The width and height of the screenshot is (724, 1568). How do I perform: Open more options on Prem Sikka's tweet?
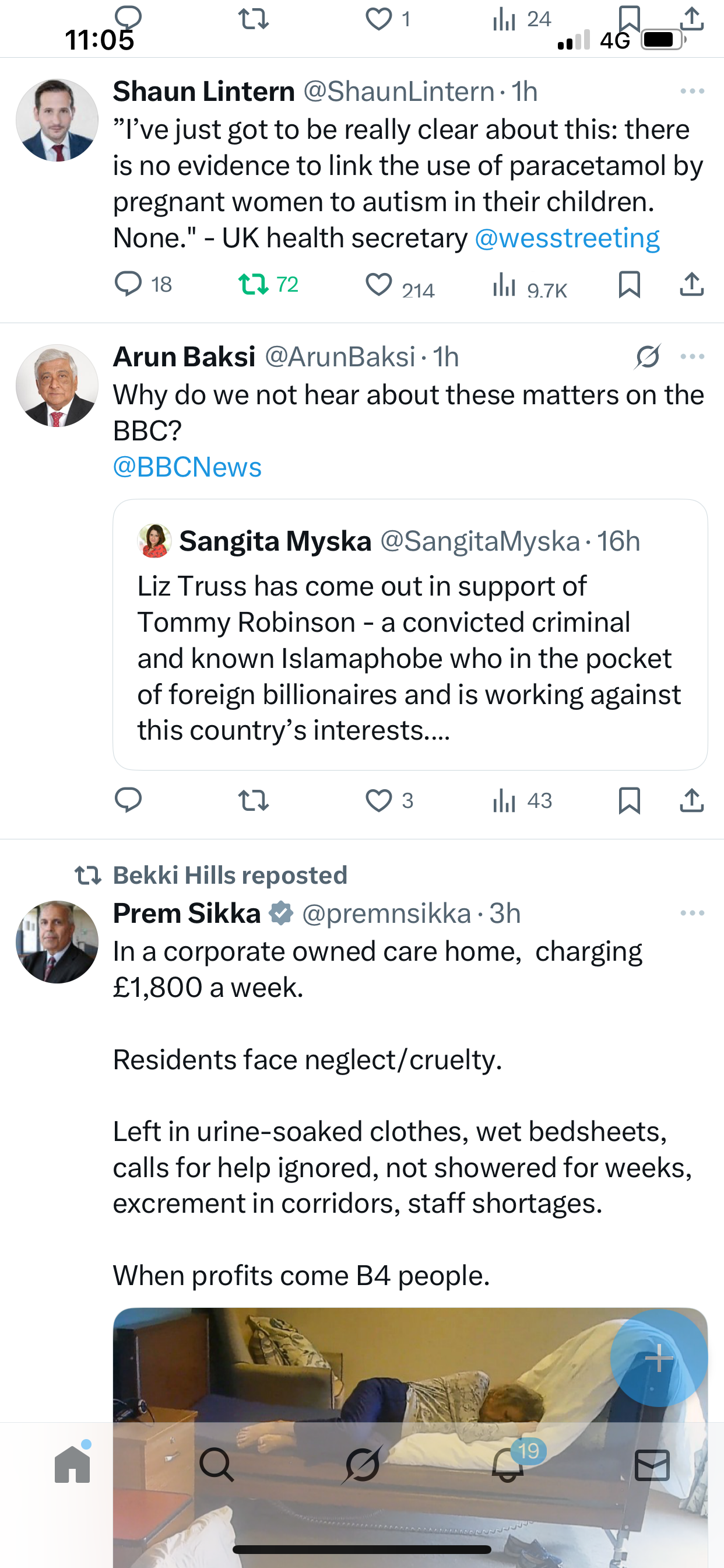coord(692,913)
